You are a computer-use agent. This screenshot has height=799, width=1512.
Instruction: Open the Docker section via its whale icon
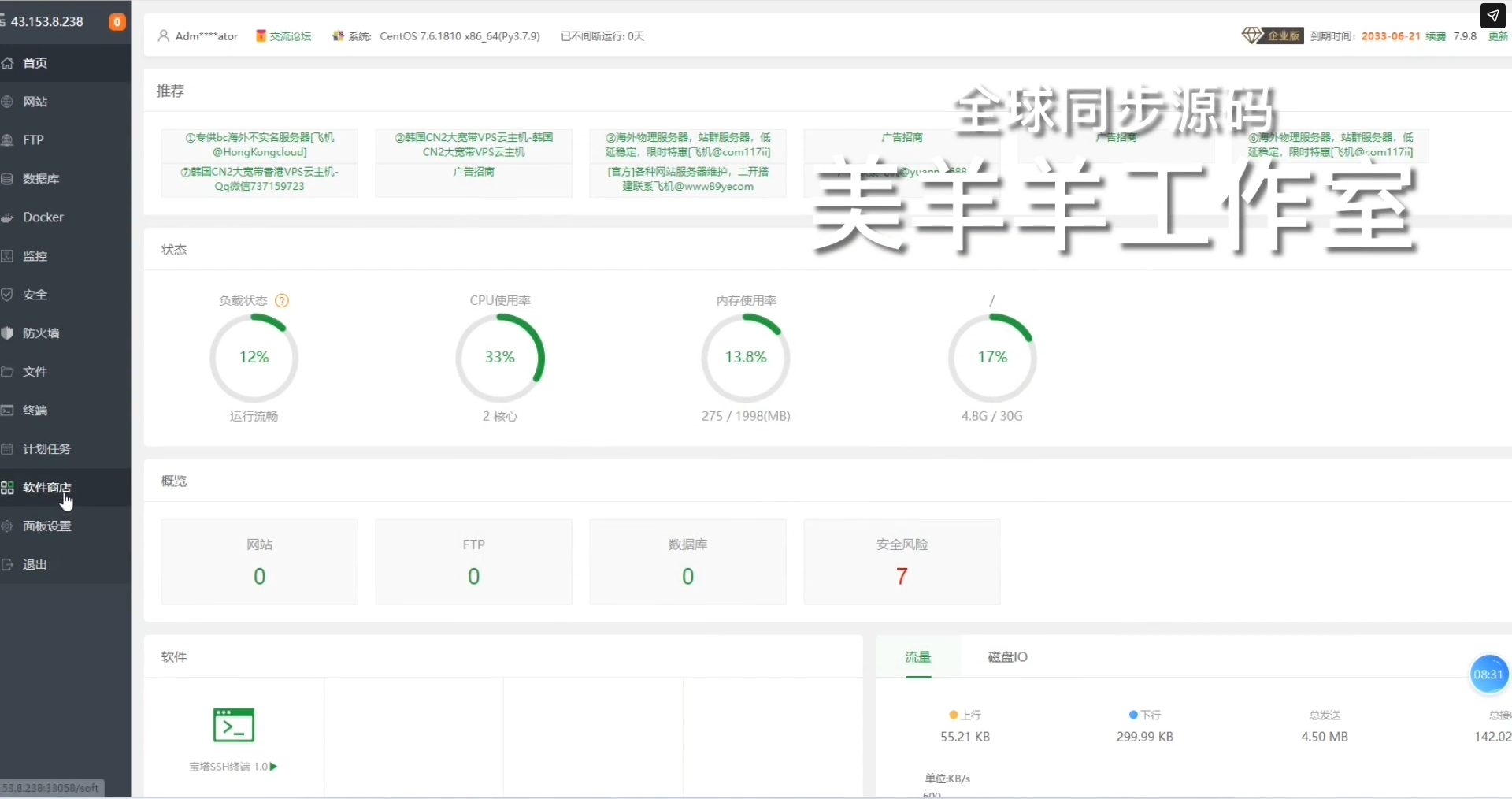[8, 217]
